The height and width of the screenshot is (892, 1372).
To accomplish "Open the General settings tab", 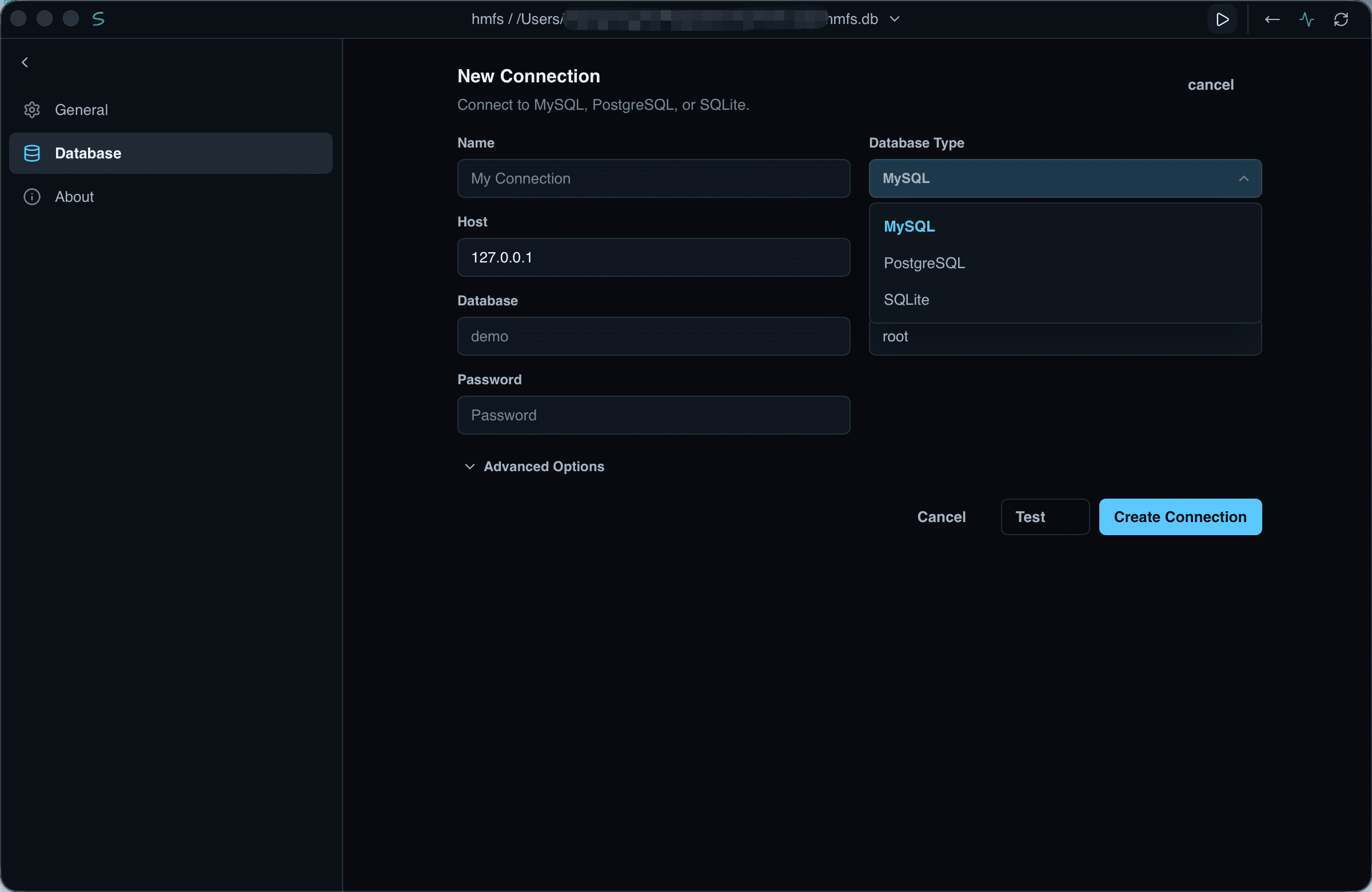I will pyautogui.click(x=170, y=110).
